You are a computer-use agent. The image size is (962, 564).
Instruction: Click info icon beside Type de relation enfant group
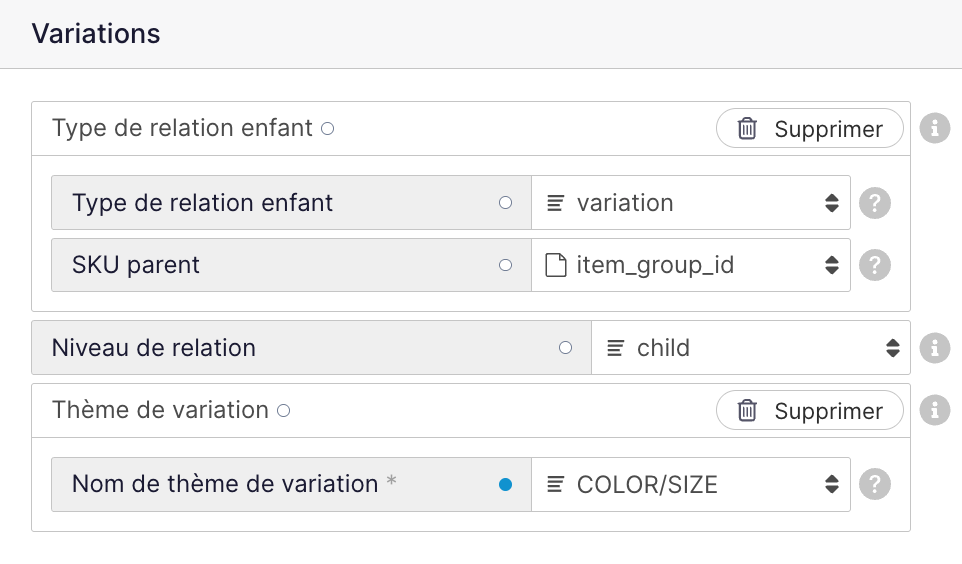click(935, 128)
